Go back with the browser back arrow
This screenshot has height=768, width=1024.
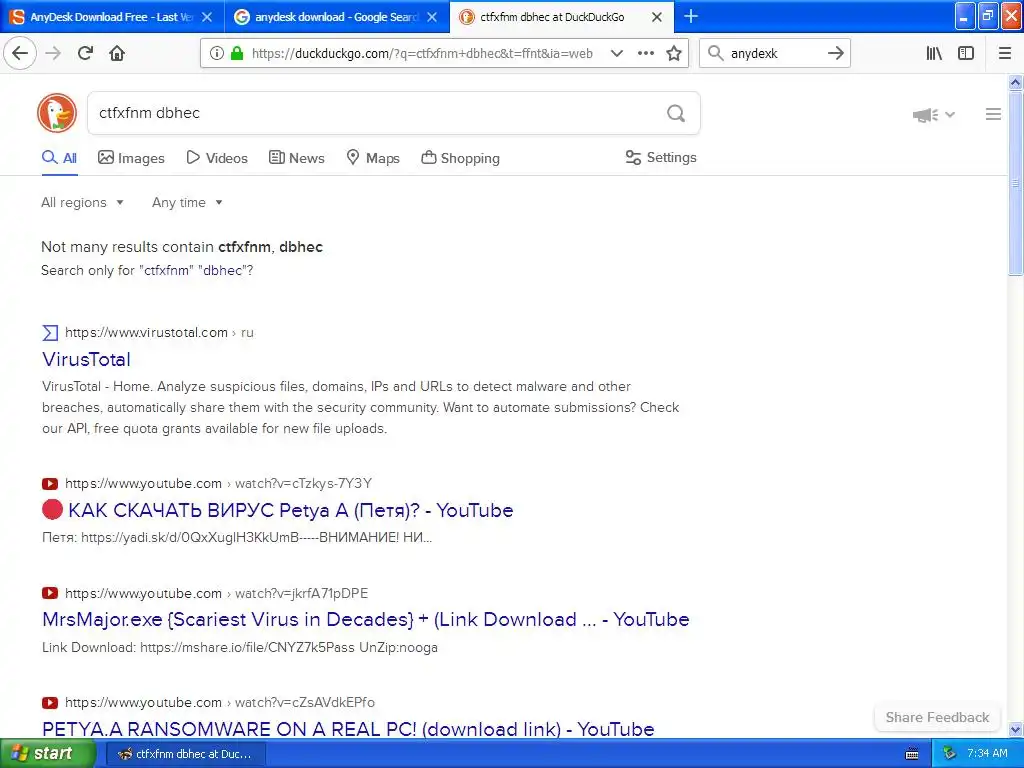click(20, 53)
